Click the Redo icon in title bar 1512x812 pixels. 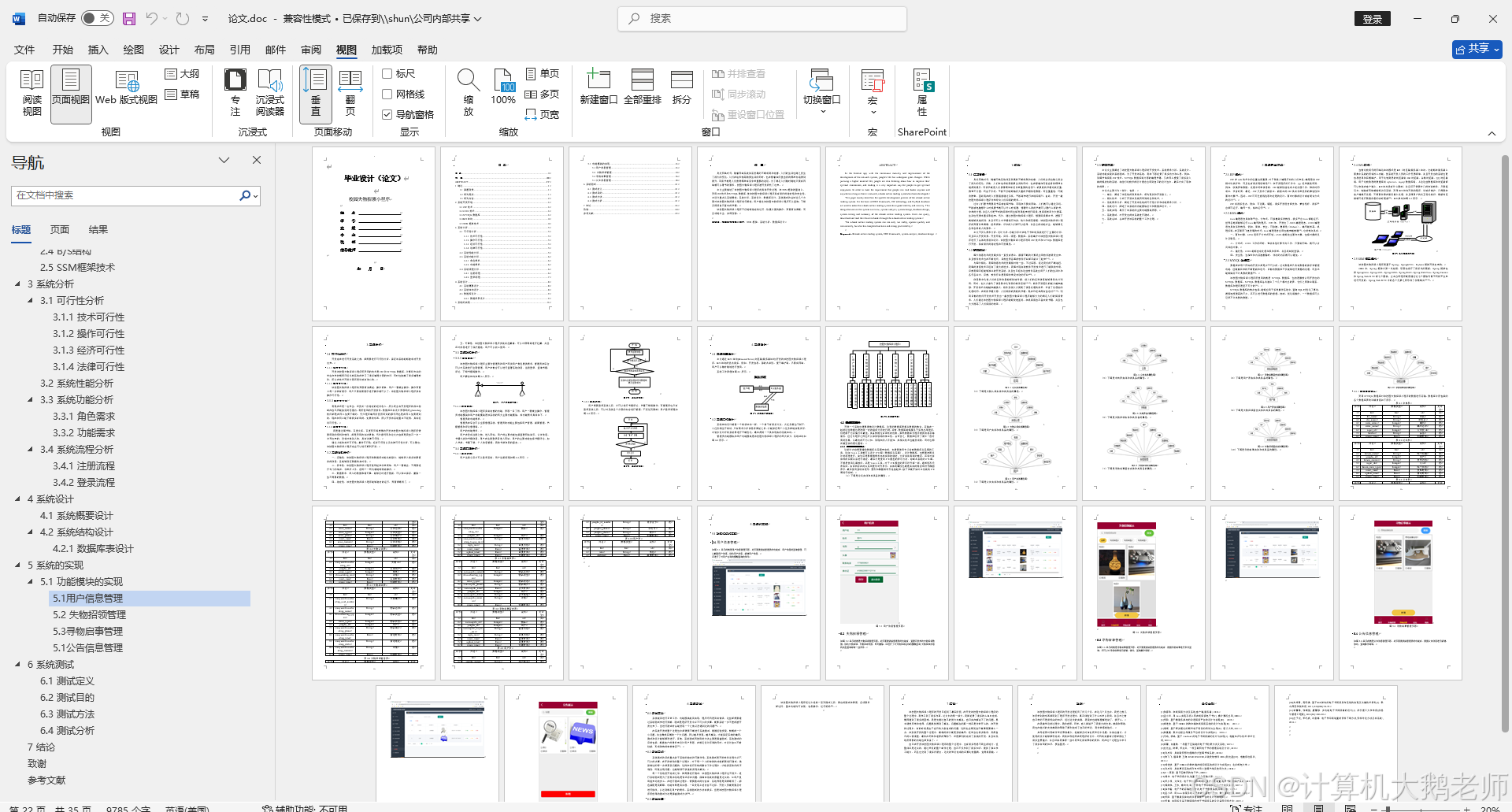[x=183, y=18]
